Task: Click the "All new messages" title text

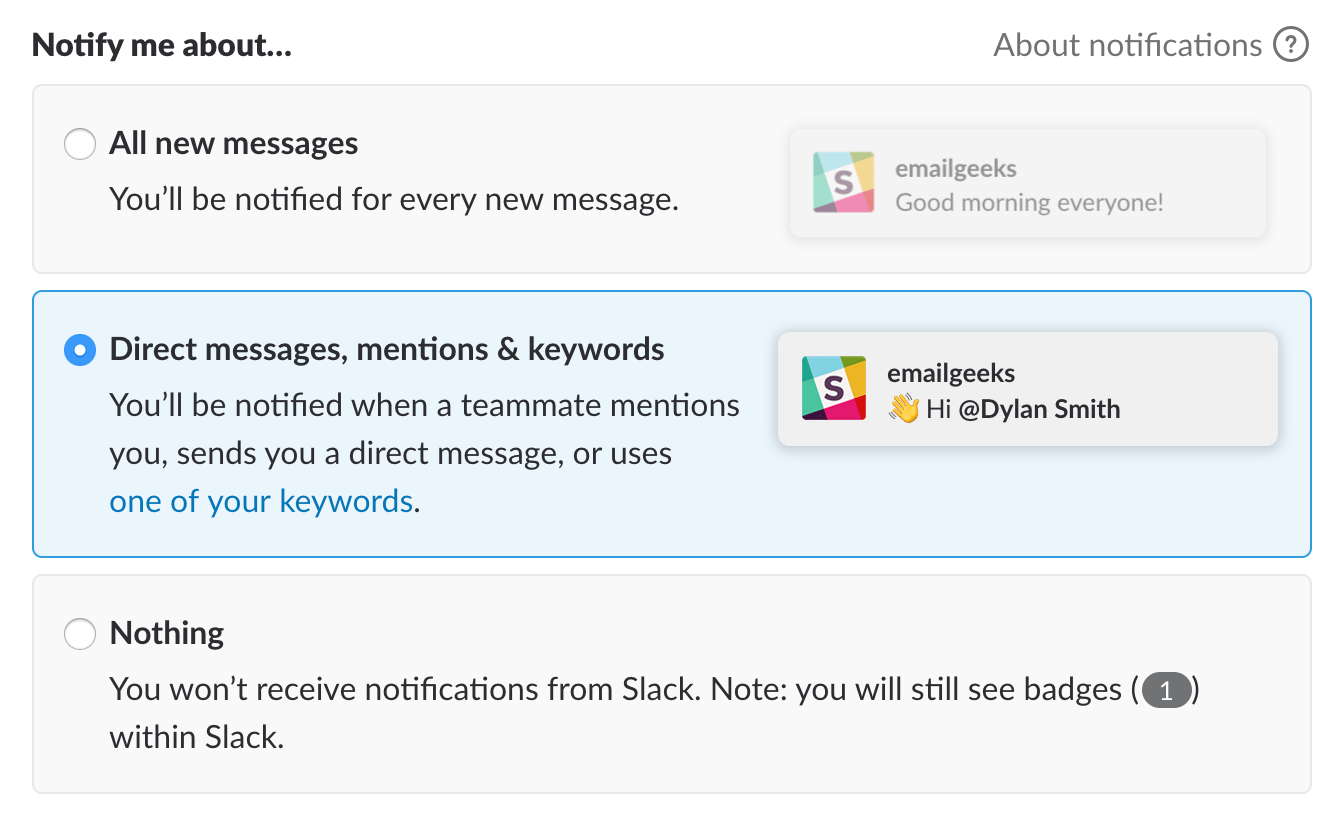Action: tap(234, 144)
